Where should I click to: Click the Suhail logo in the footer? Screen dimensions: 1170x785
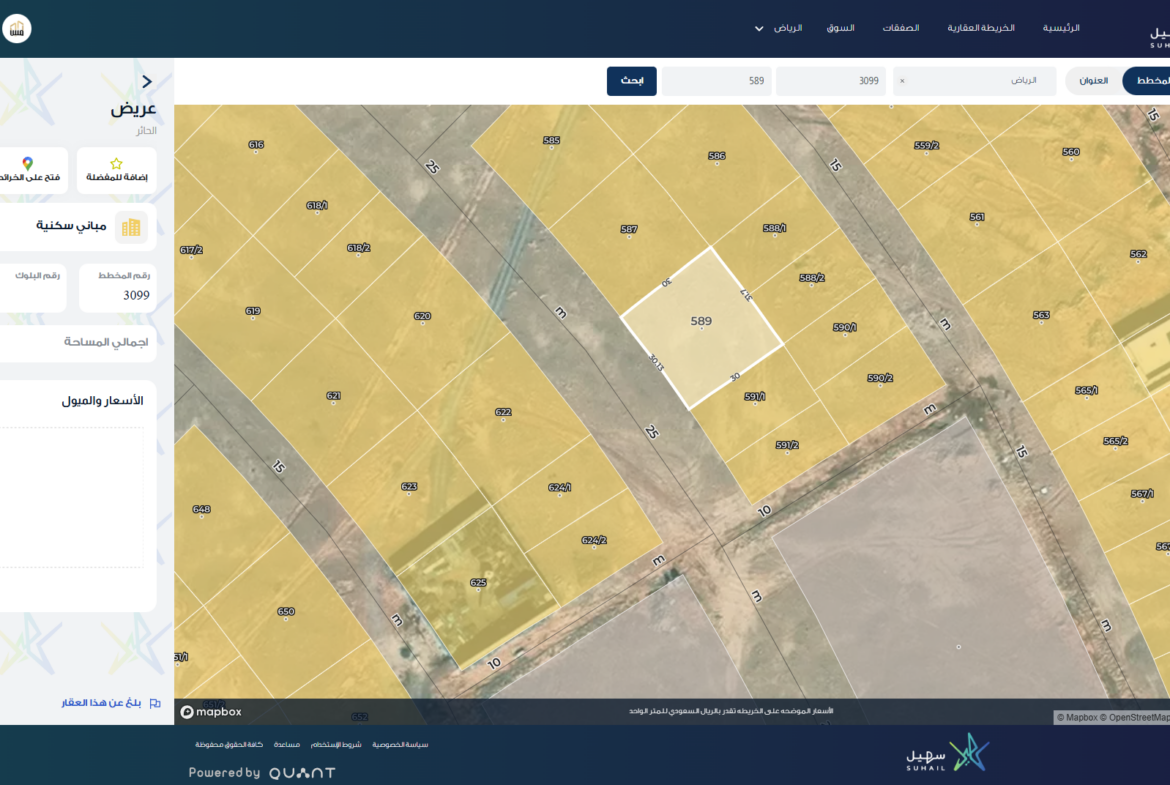[x=945, y=754]
